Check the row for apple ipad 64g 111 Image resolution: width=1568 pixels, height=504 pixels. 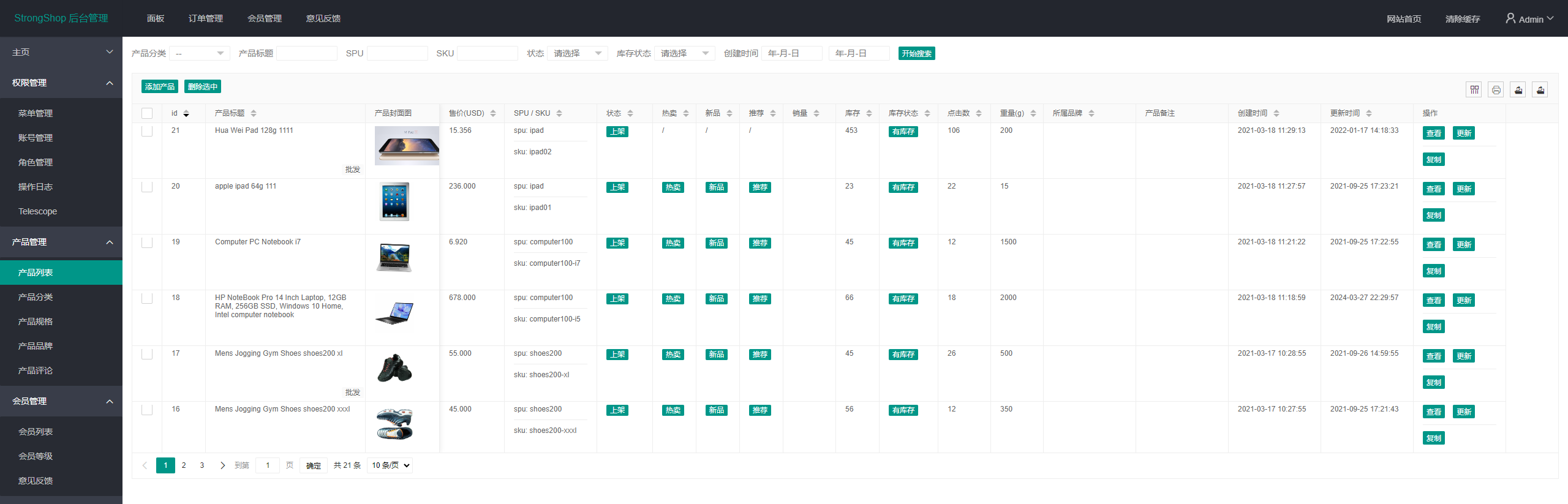147,187
